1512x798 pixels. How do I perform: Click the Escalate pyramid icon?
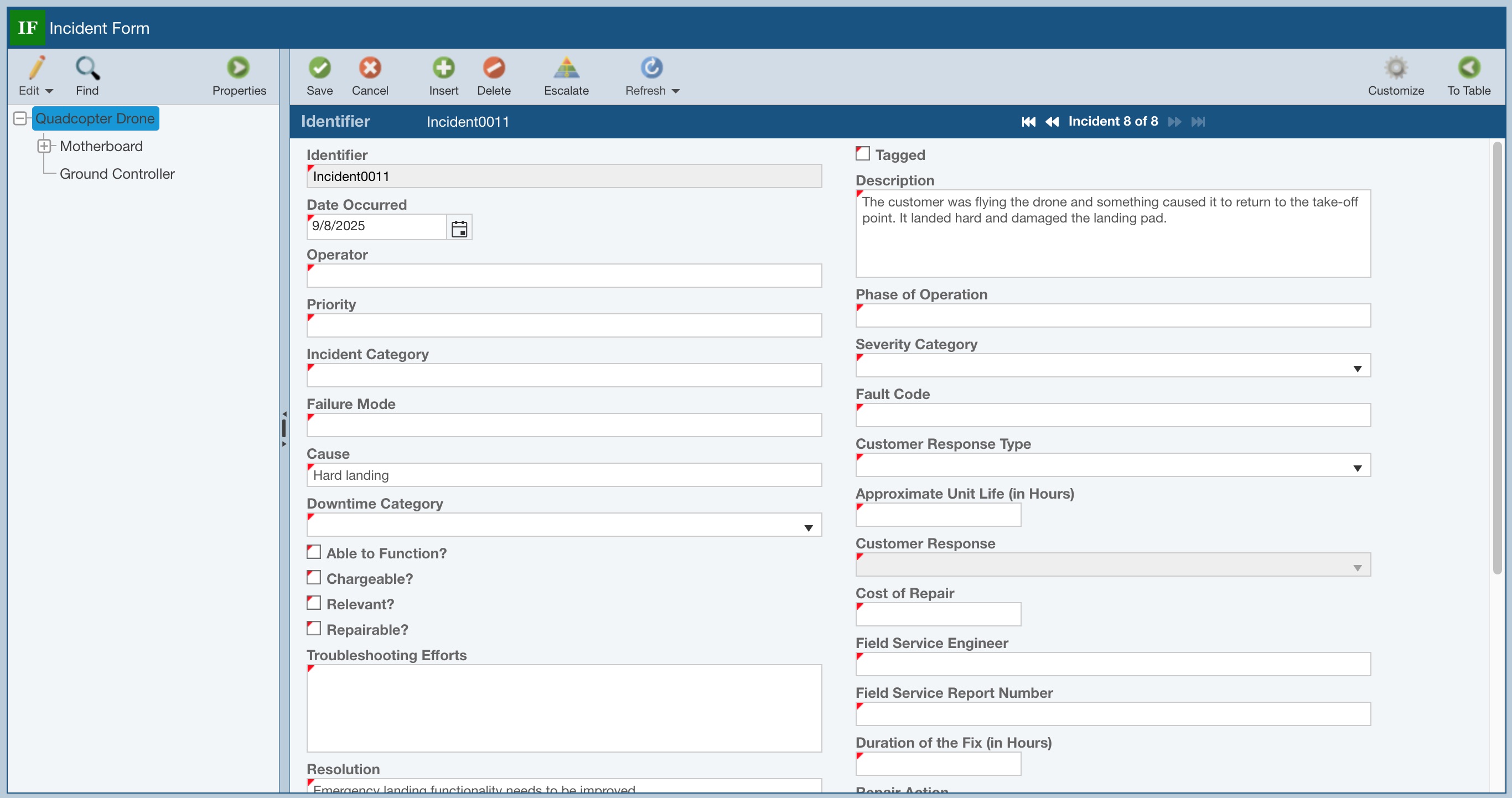click(566, 68)
